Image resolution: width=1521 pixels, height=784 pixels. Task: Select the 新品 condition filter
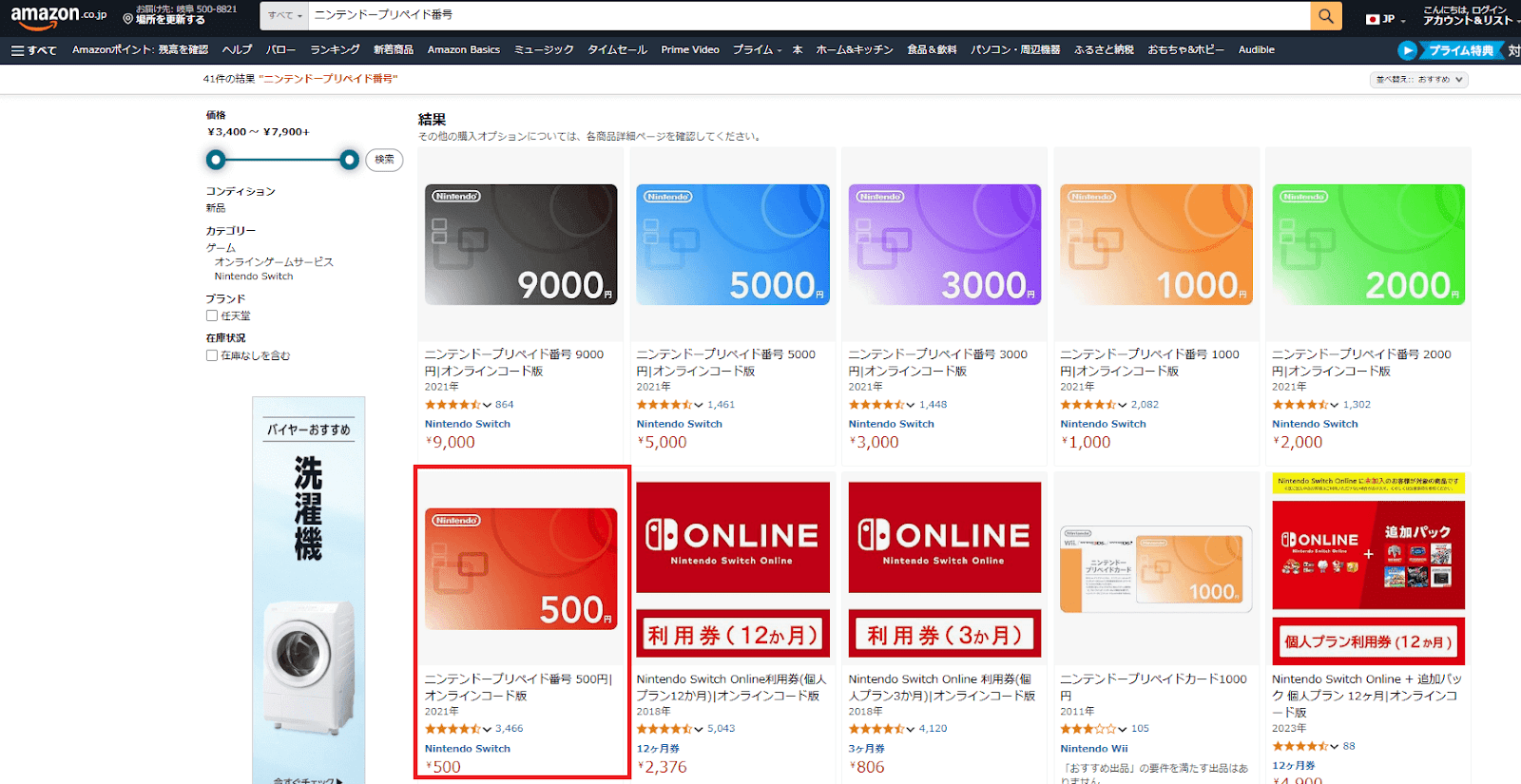point(216,208)
